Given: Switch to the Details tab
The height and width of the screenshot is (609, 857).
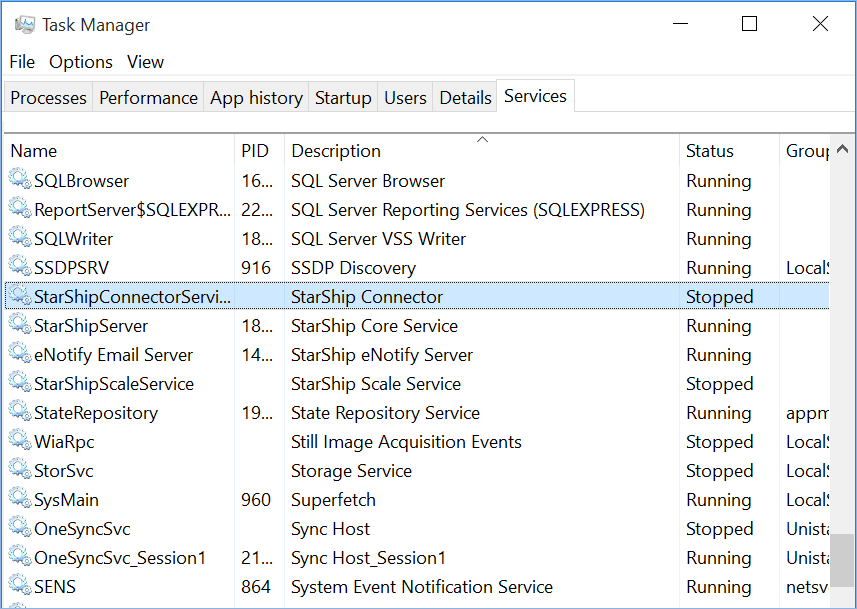Looking at the screenshot, I should coord(465,97).
